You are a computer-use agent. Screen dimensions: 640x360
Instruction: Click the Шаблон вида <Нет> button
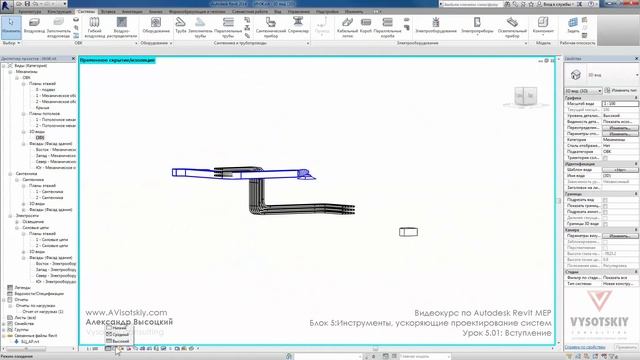click(620, 170)
